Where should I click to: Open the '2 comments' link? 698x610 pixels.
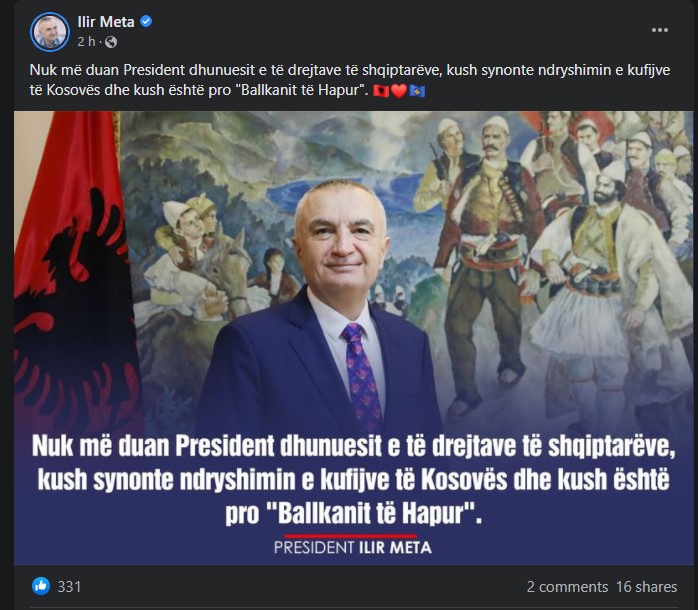567,586
